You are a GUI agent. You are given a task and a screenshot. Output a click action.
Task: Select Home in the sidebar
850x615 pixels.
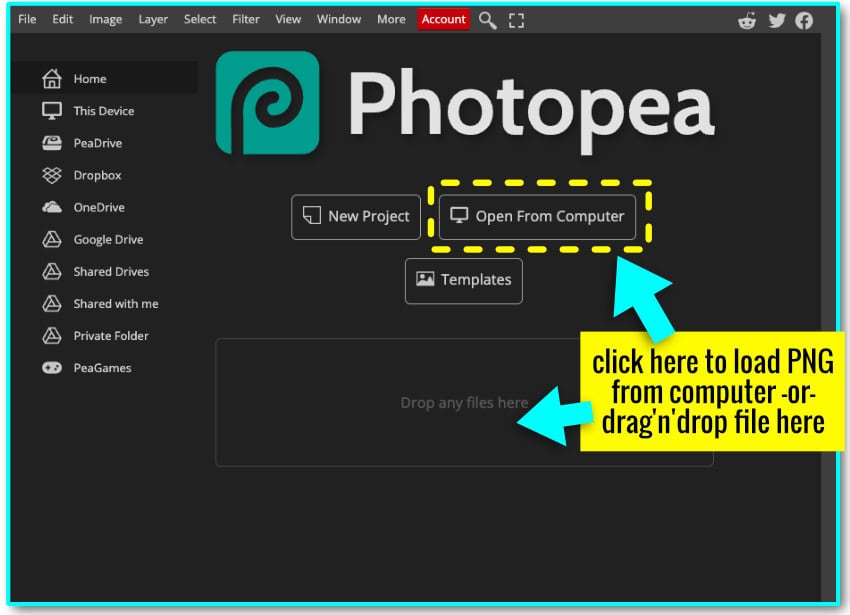tap(104, 79)
